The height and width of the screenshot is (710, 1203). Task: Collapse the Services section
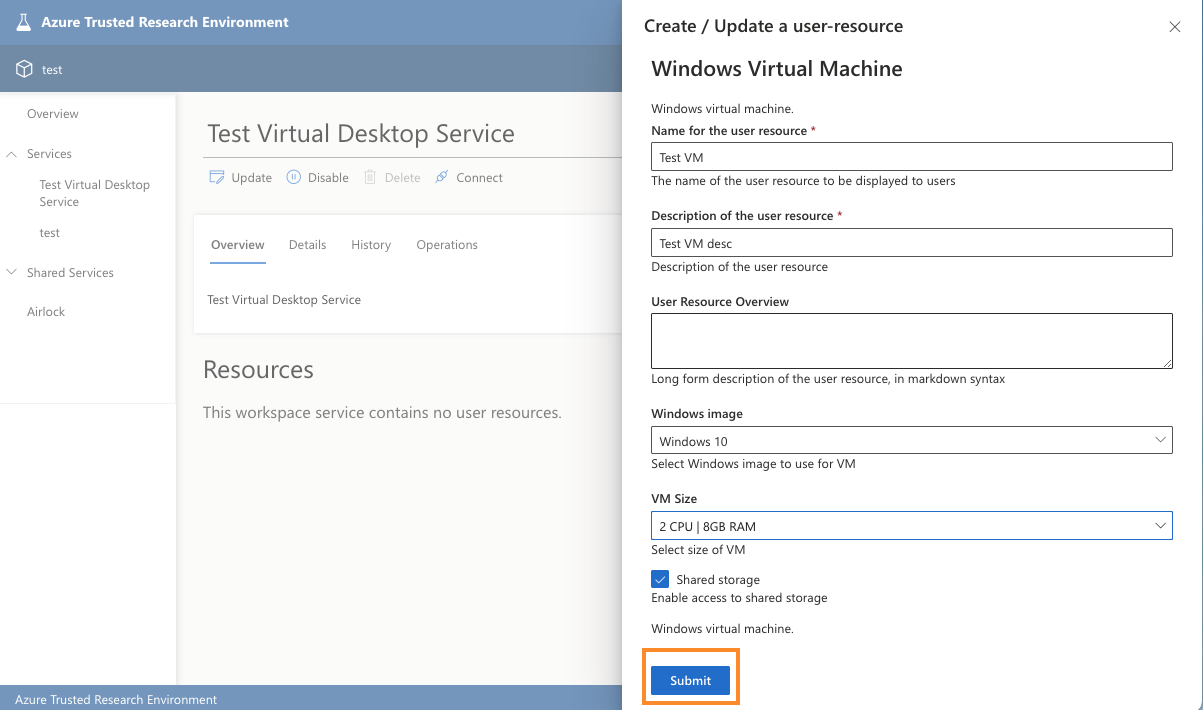(11, 153)
